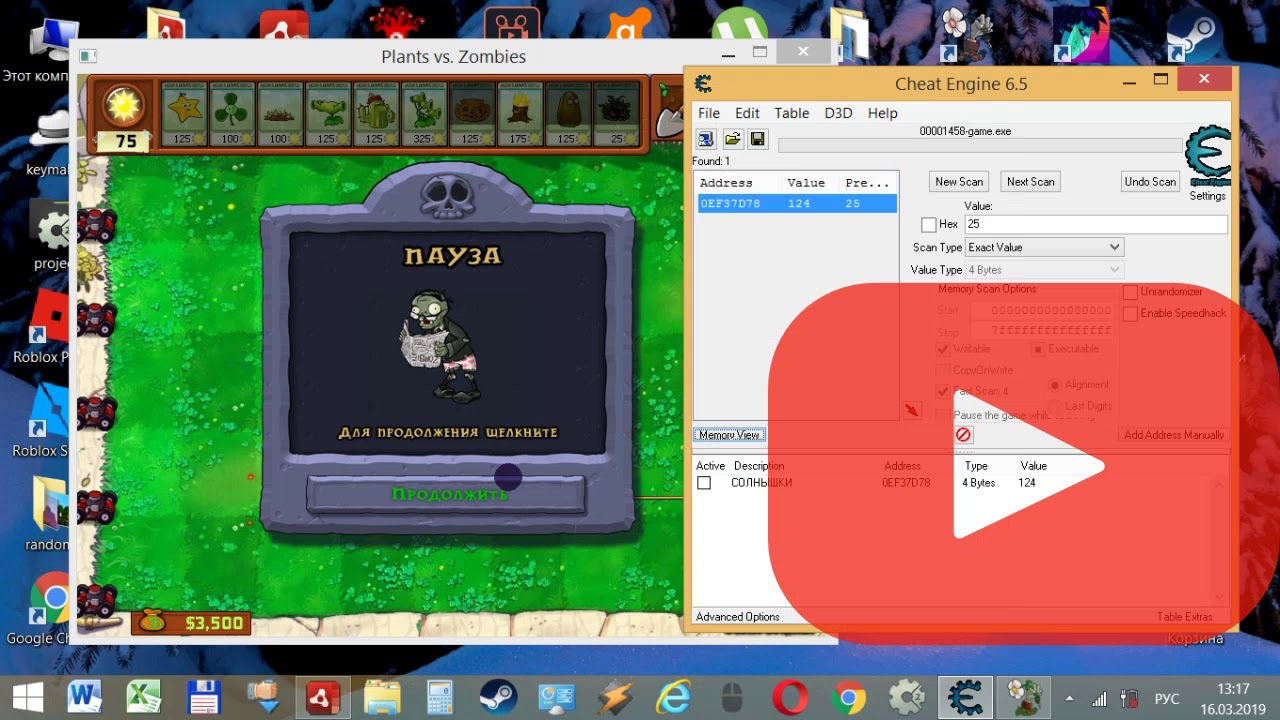Screen dimensions: 1280x720
Task: Click the Cheat Engine logo above Settings
Action: point(1207,156)
